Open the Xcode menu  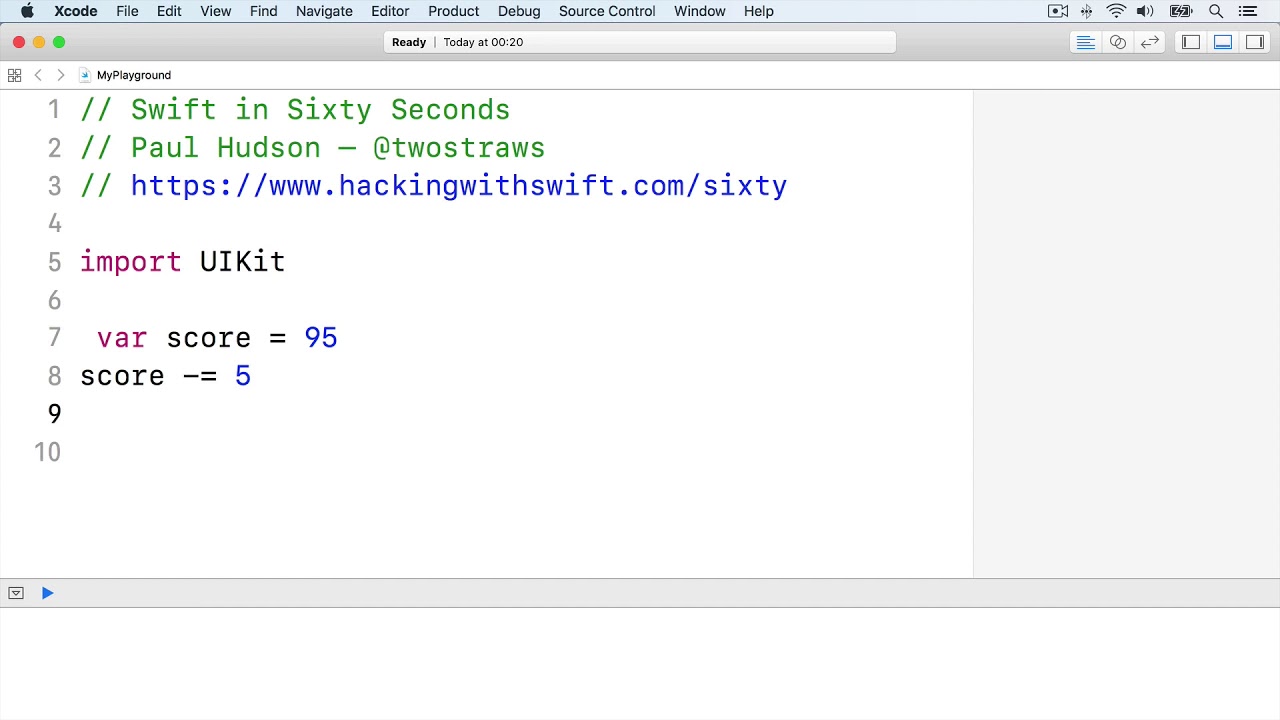point(76,11)
